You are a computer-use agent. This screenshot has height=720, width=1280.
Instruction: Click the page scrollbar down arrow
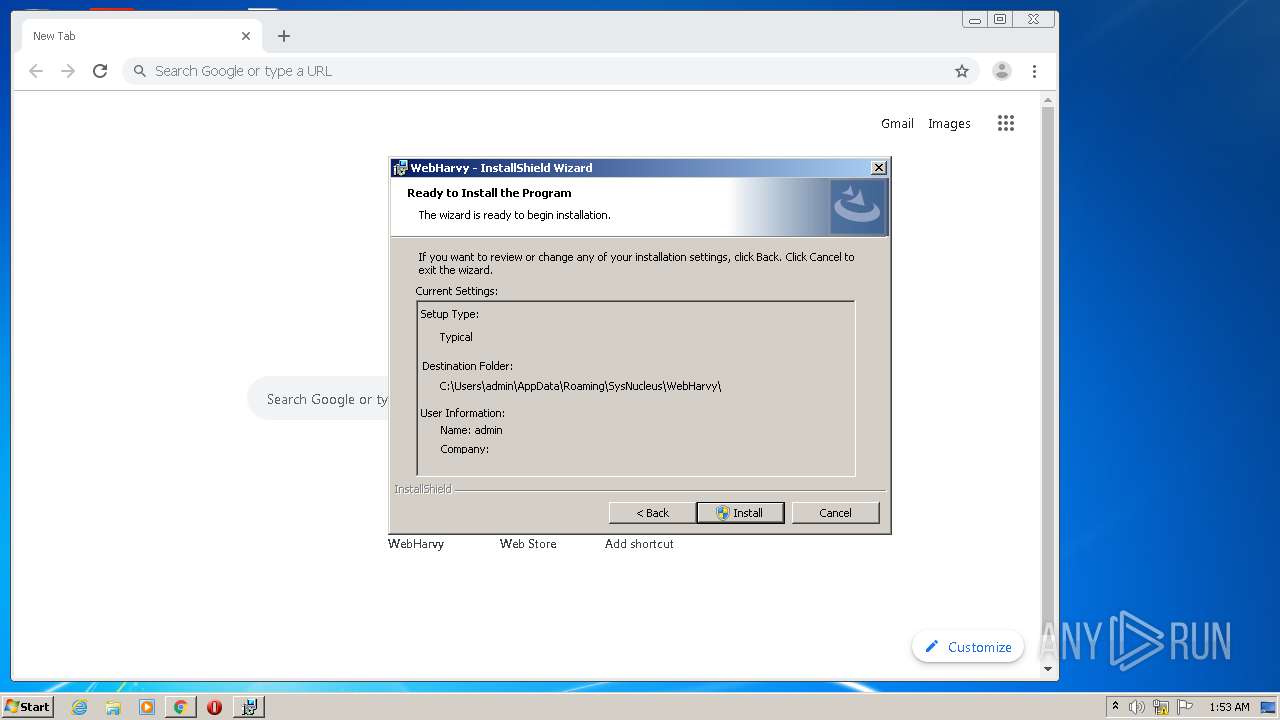(1048, 669)
